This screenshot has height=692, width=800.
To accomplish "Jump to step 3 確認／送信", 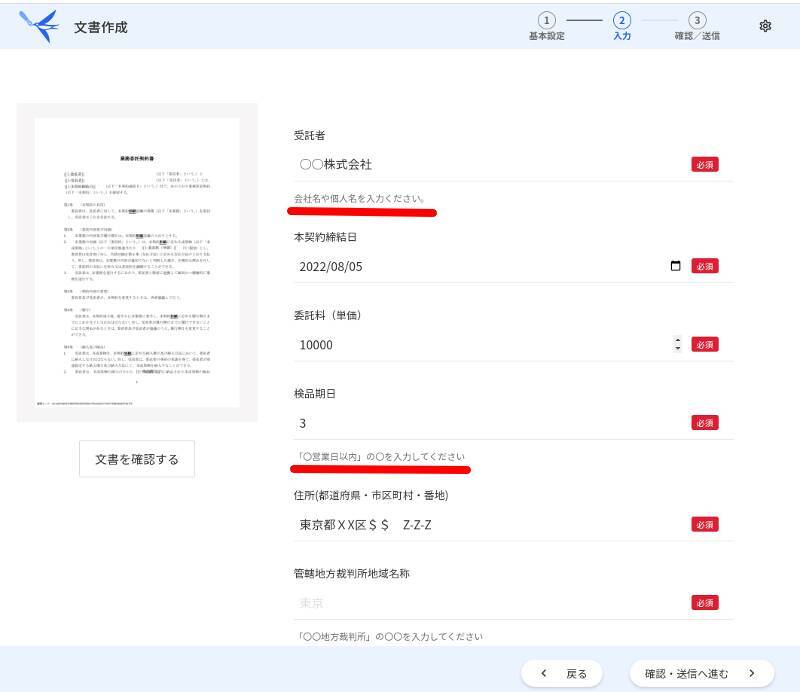I will [x=697, y=21].
